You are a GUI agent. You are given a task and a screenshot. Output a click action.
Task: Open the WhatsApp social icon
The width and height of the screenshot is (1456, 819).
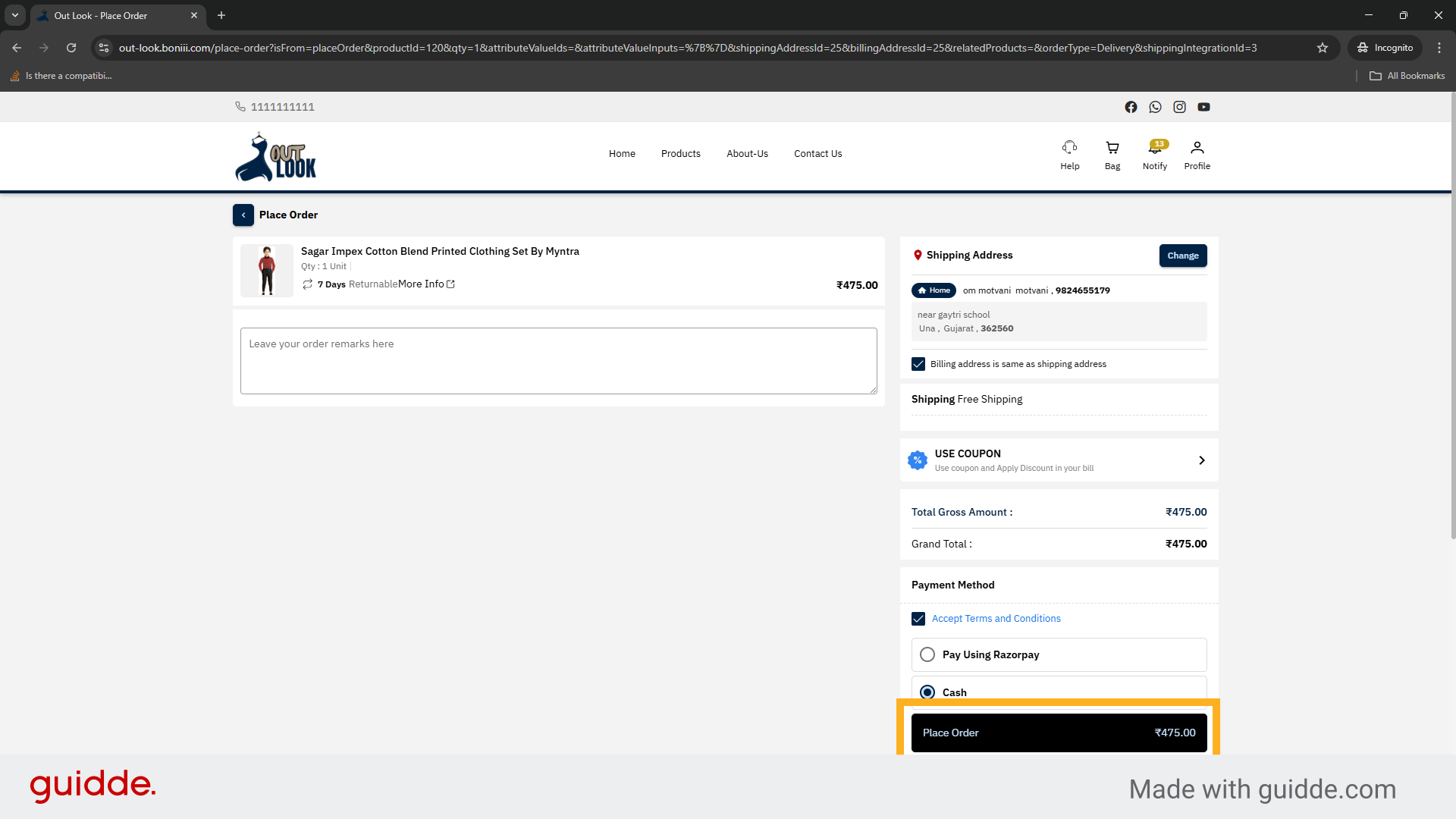click(x=1155, y=107)
